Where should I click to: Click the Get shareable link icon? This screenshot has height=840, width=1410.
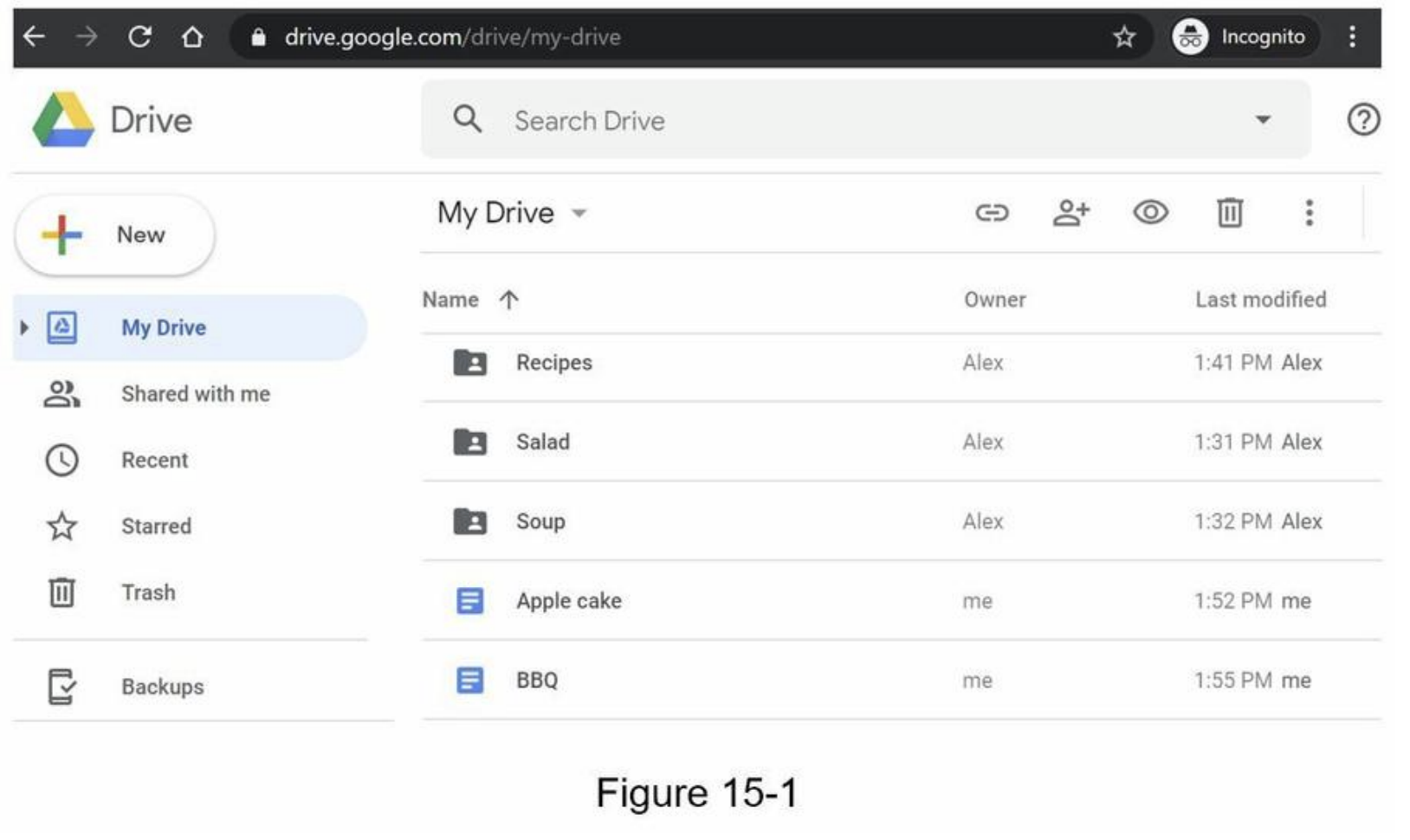[994, 213]
